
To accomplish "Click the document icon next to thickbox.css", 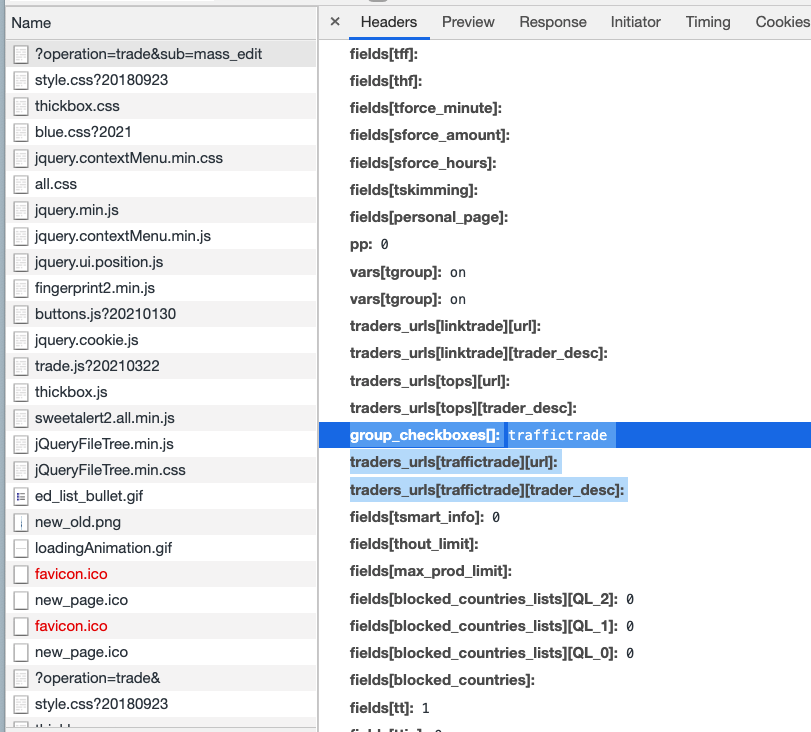I will [x=21, y=106].
